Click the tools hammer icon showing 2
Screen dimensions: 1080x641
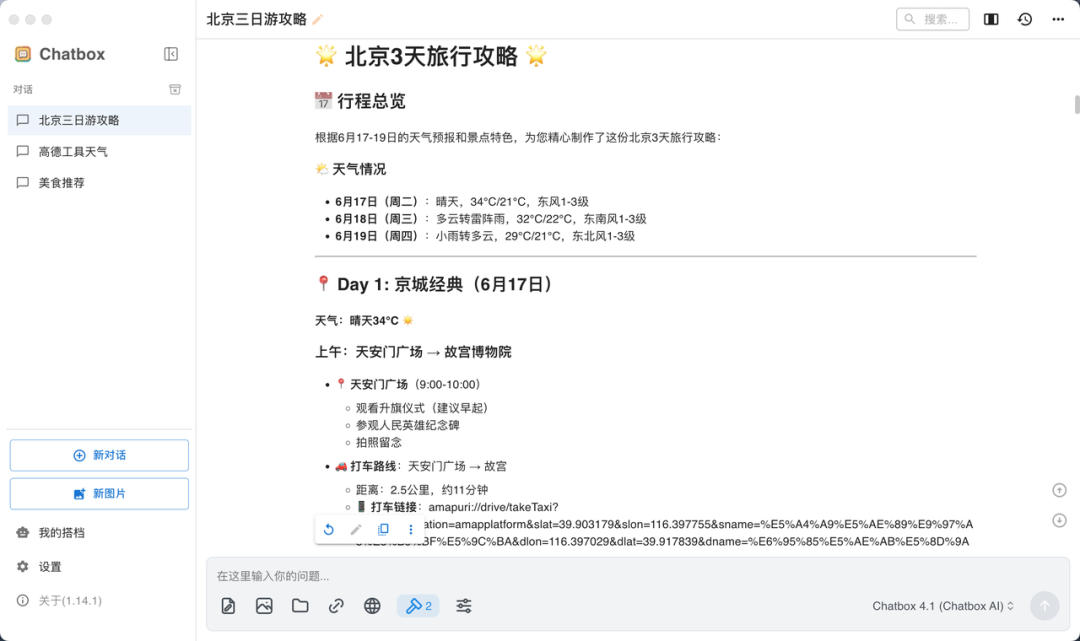(417, 605)
